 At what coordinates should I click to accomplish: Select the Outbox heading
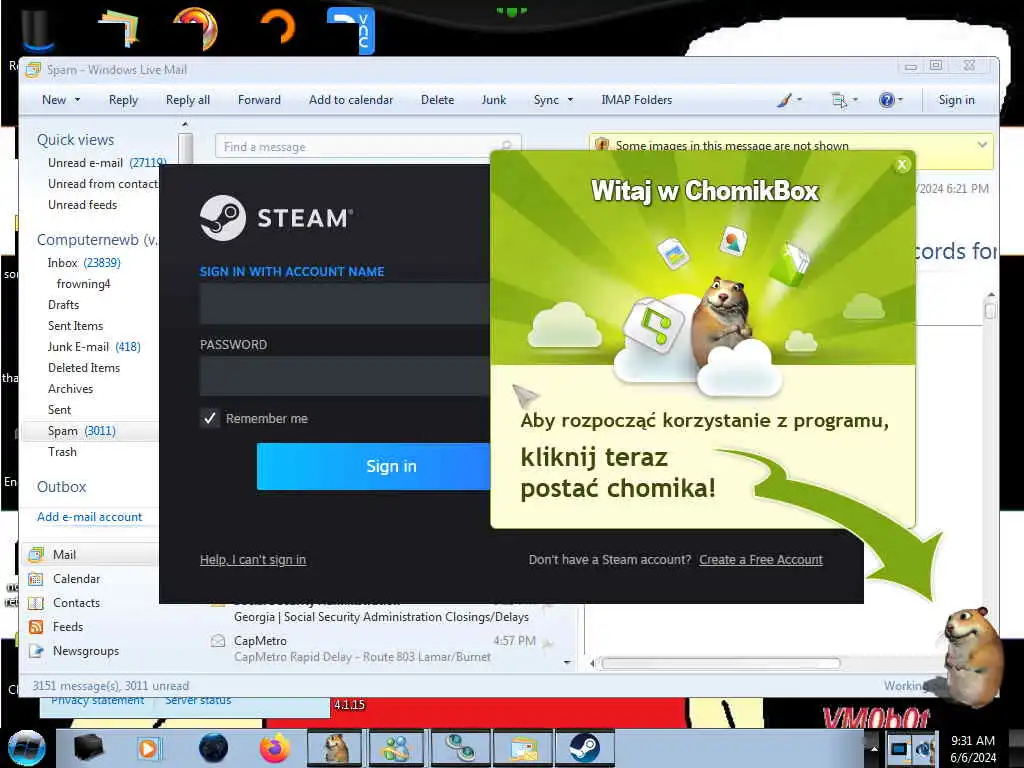[61, 487]
